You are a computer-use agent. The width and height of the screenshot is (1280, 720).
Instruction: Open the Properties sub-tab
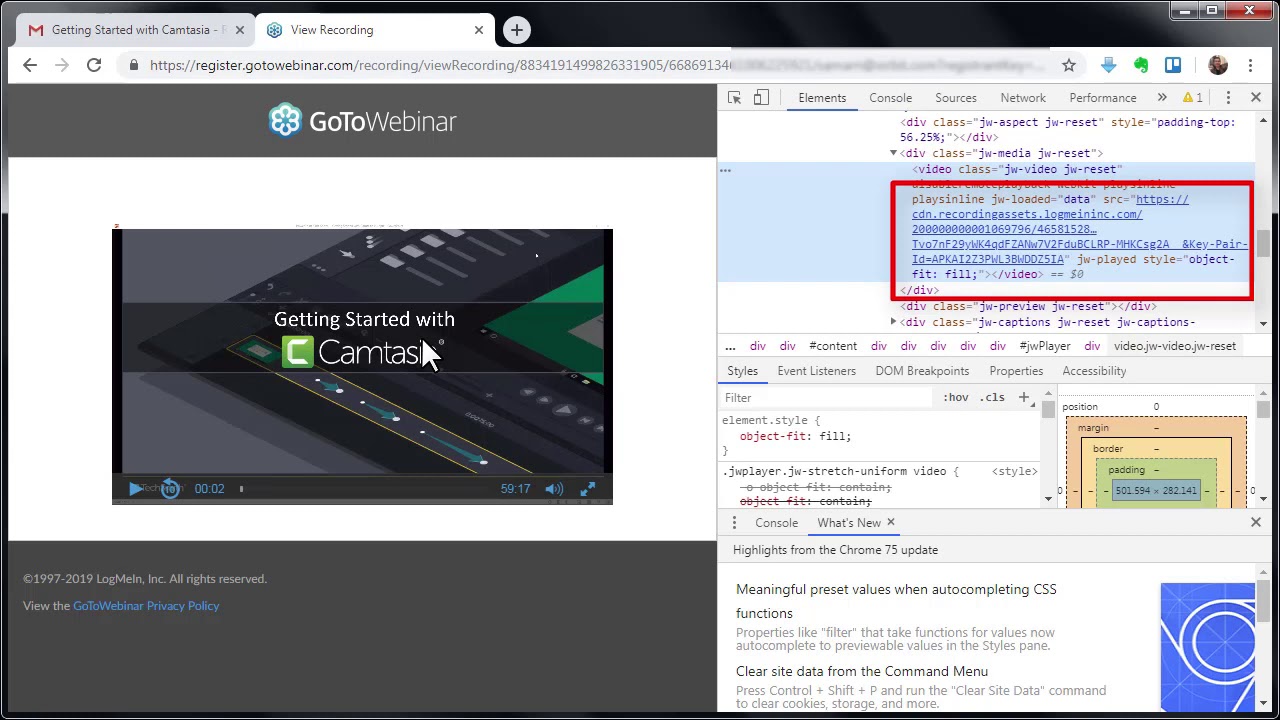point(1016,371)
